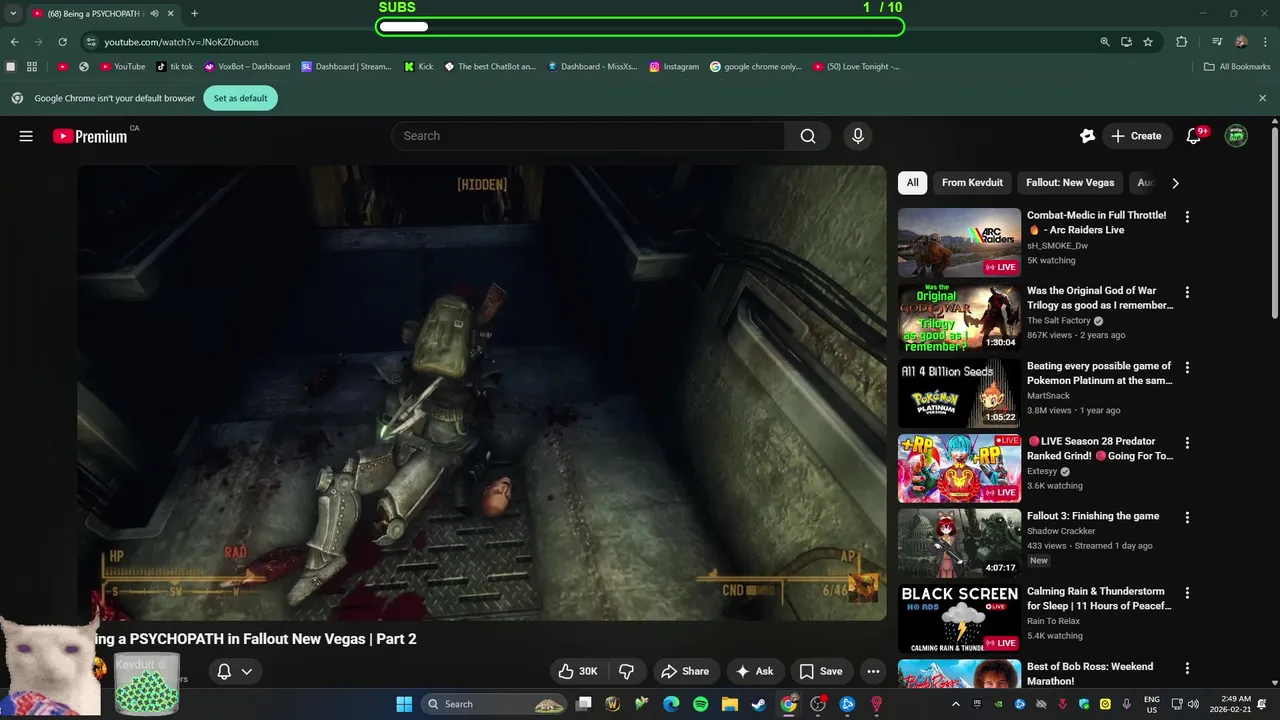This screenshot has width=1280, height=720.
Task: Switch to the Being a PSYCHOPATH tab
Action: point(102,14)
